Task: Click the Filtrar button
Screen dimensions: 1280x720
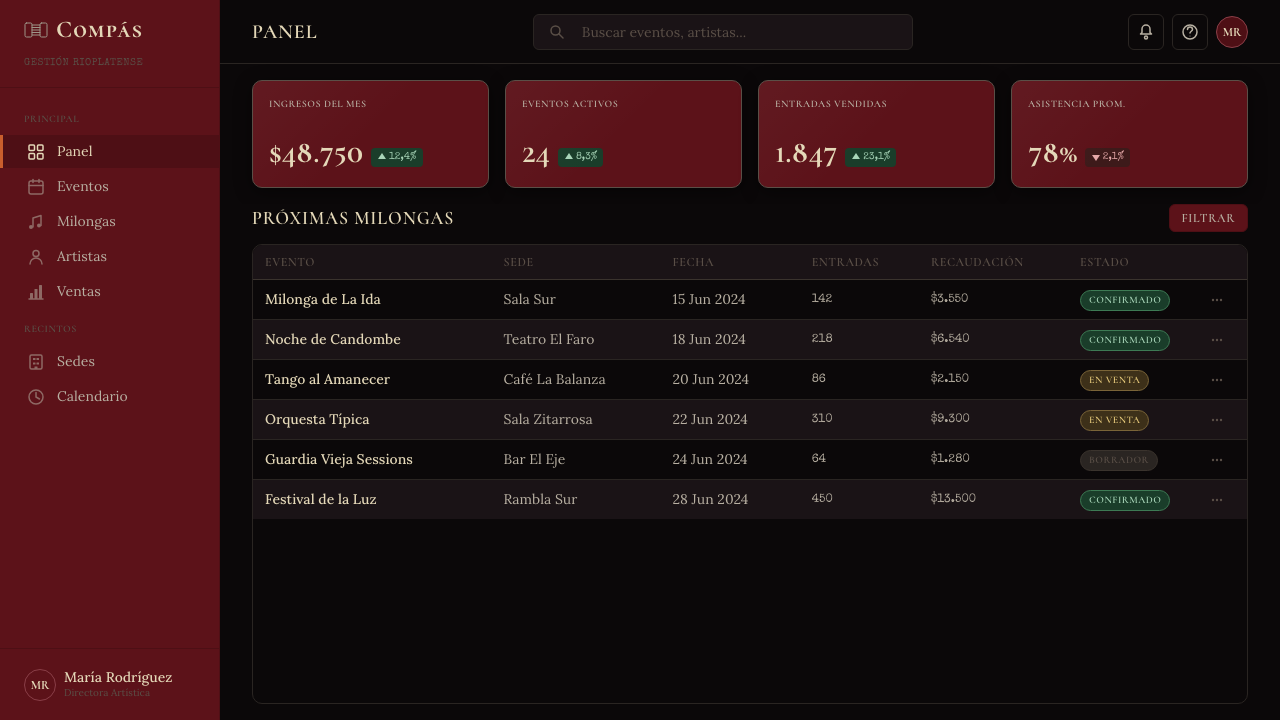Action: coord(1208,218)
